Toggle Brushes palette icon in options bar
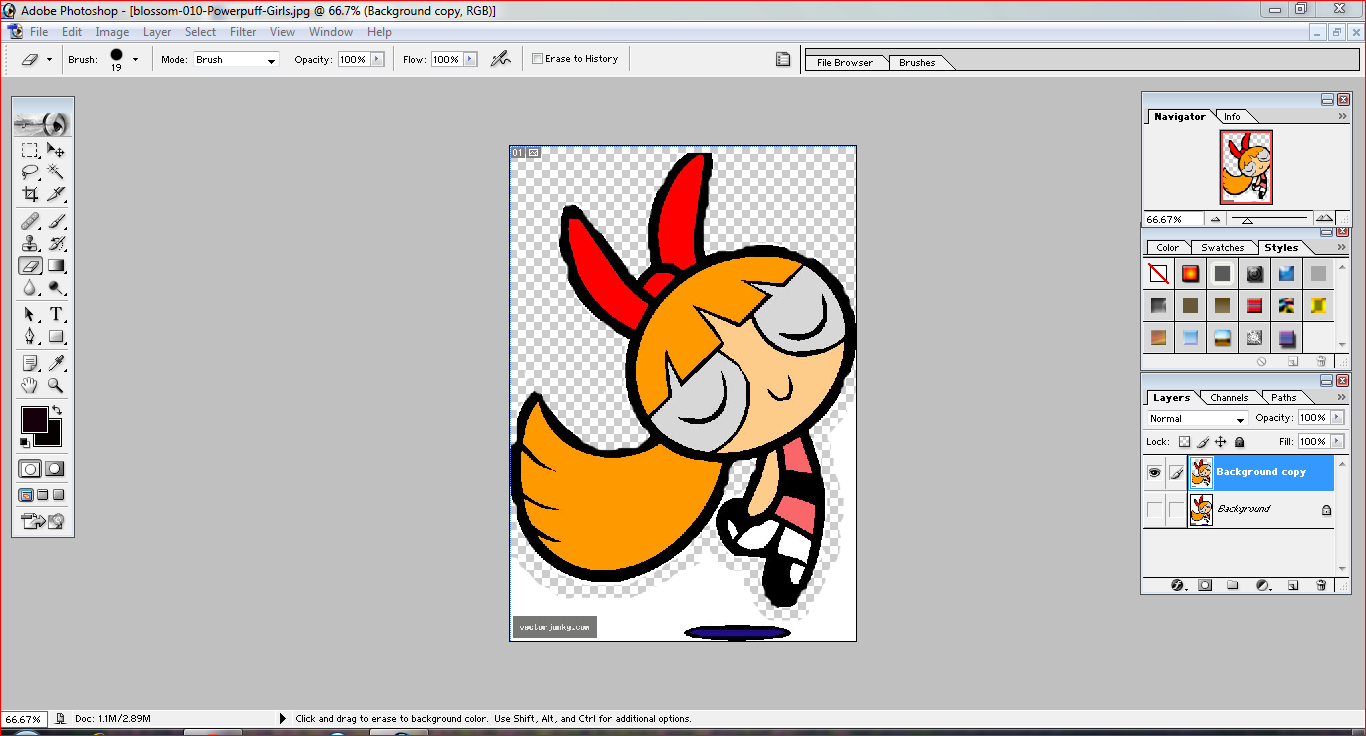This screenshot has width=1366, height=736. coord(783,59)
